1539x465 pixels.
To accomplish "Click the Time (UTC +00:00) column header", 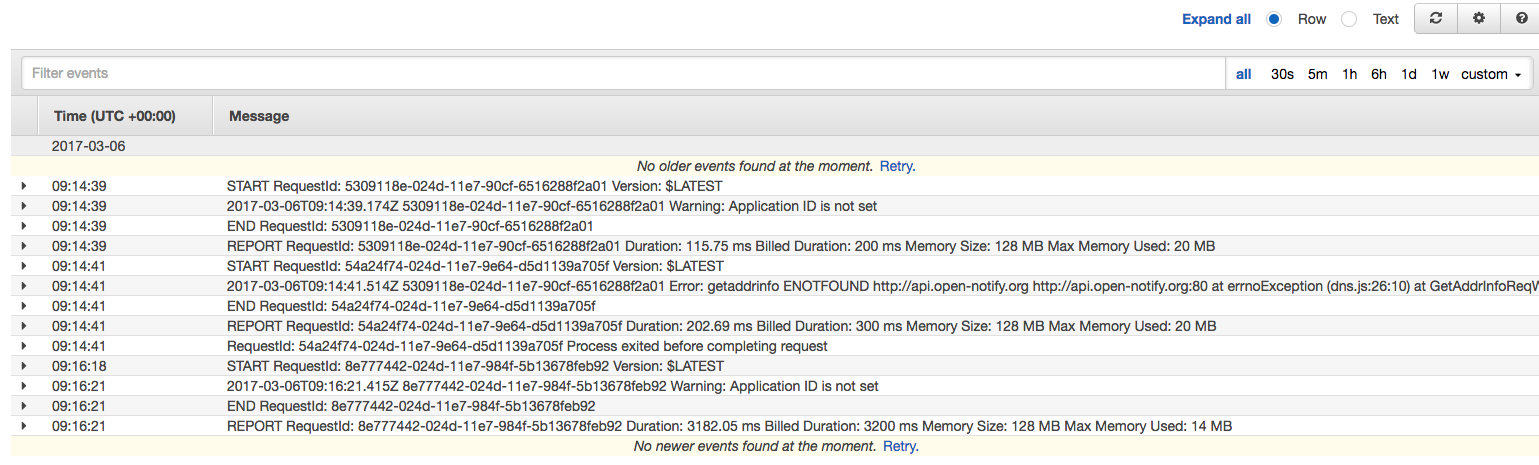I will [115, 116].
